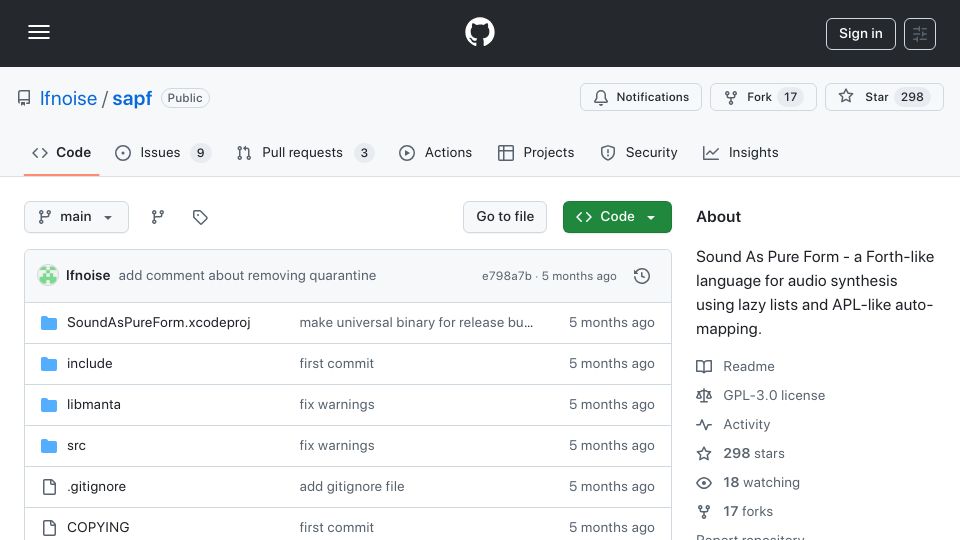Open 'make universal binary for release' commit message
This screenshot has height=540, width=960.
click(416, 323)
